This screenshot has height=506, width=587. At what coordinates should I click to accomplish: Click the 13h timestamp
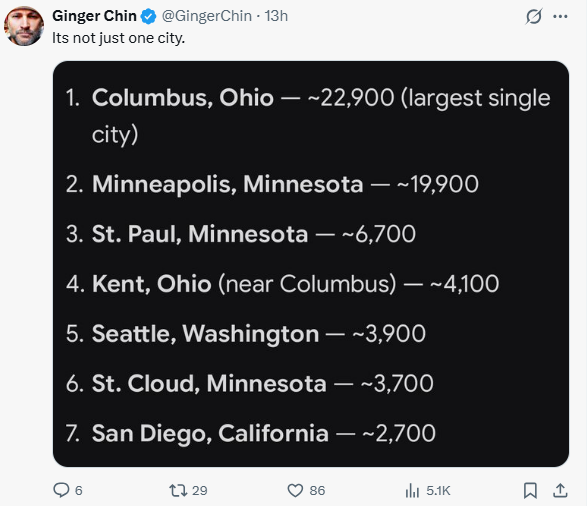[x=276, y=16]
